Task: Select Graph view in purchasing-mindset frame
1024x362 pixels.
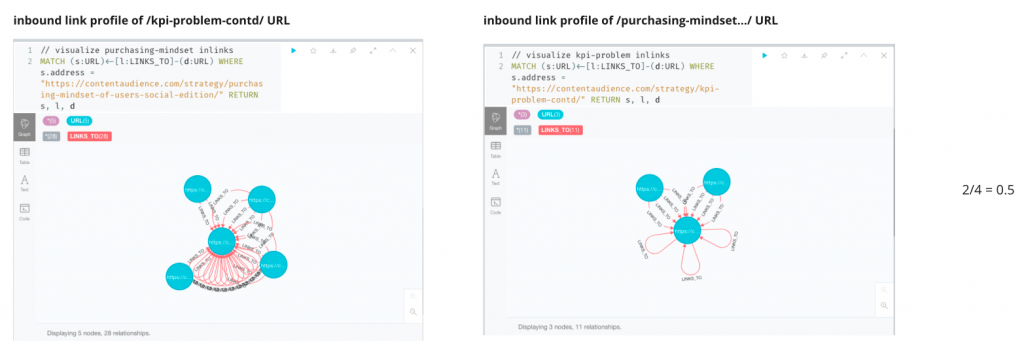Action: click(x=24, y=127)
